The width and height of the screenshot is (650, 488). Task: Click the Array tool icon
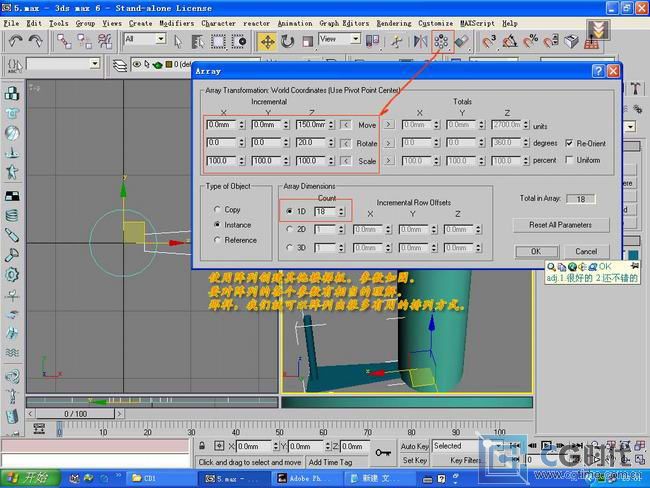click(x=441, y=41)
